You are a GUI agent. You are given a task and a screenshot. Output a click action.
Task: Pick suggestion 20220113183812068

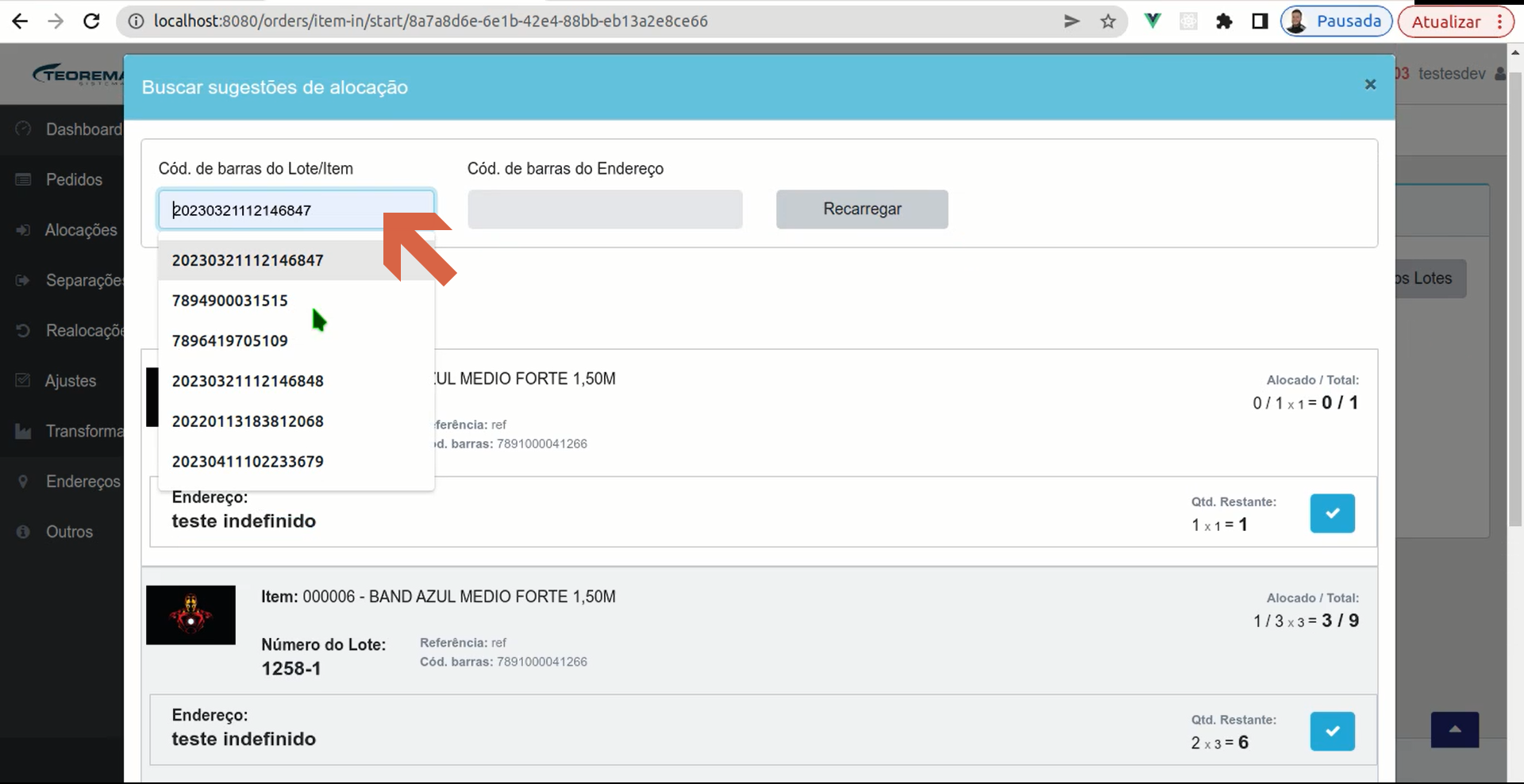296,421
